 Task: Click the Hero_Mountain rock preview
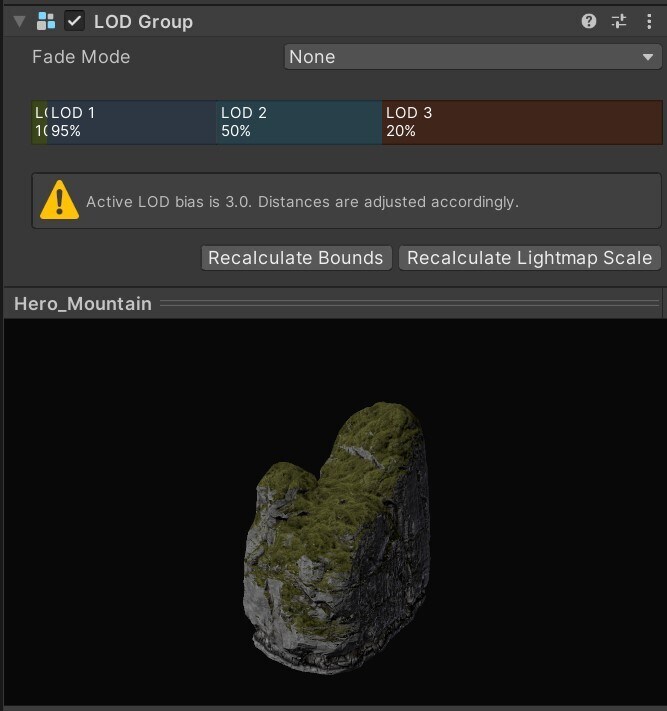click(x=336, y=538)
